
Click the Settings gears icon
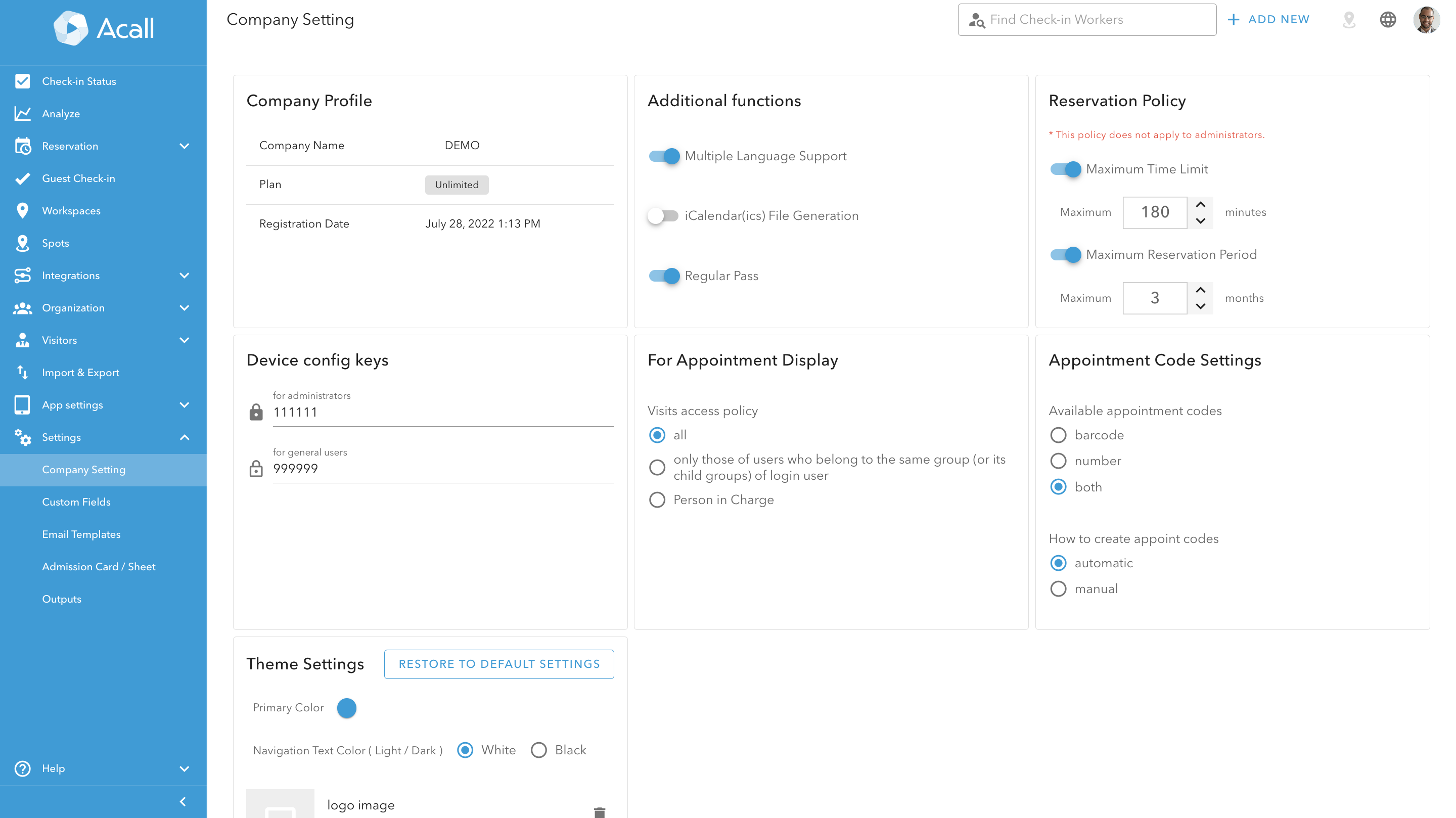point(23,437)
